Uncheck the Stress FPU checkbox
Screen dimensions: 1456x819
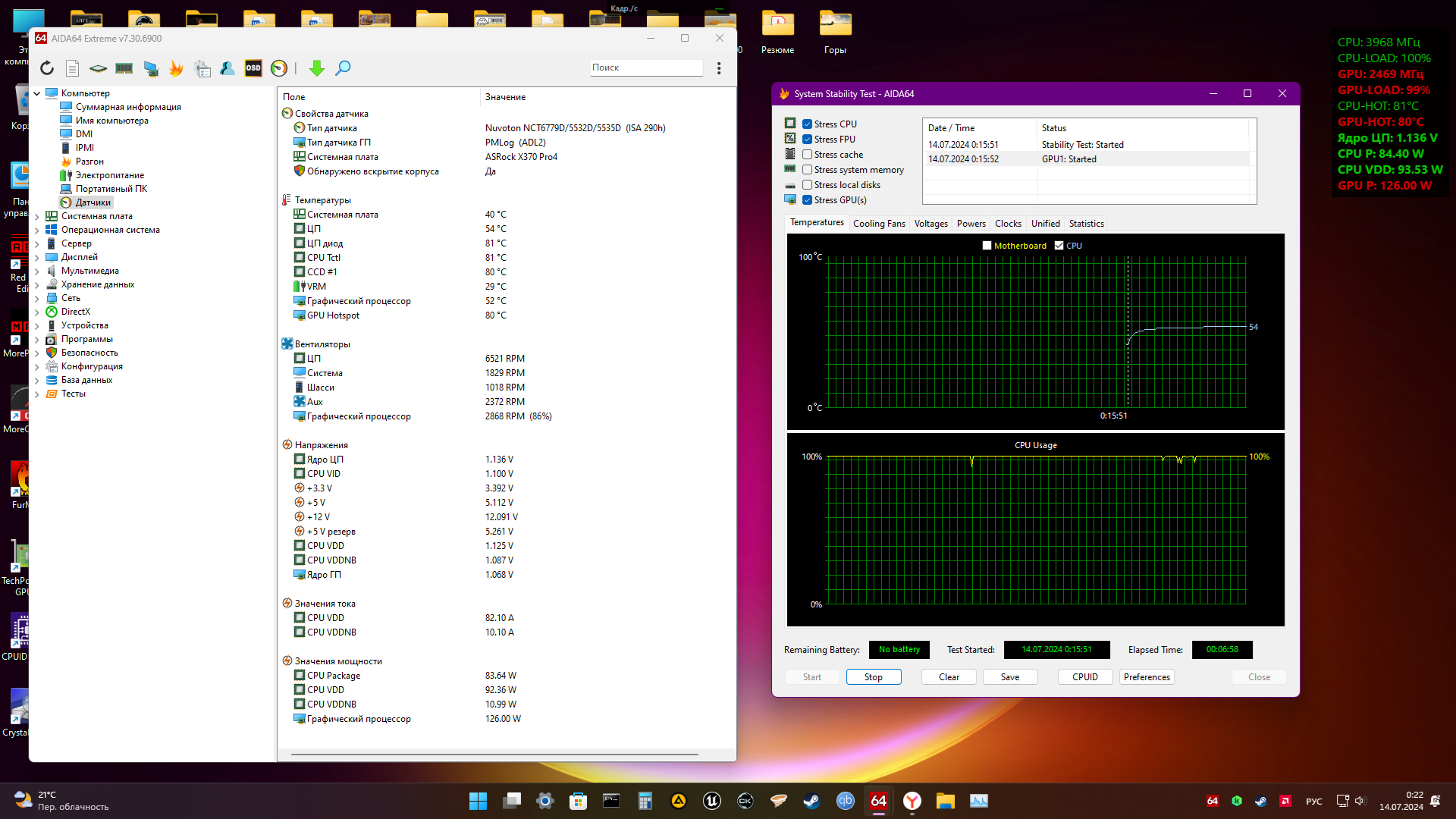pyautogui.click(x=808, y=140)
